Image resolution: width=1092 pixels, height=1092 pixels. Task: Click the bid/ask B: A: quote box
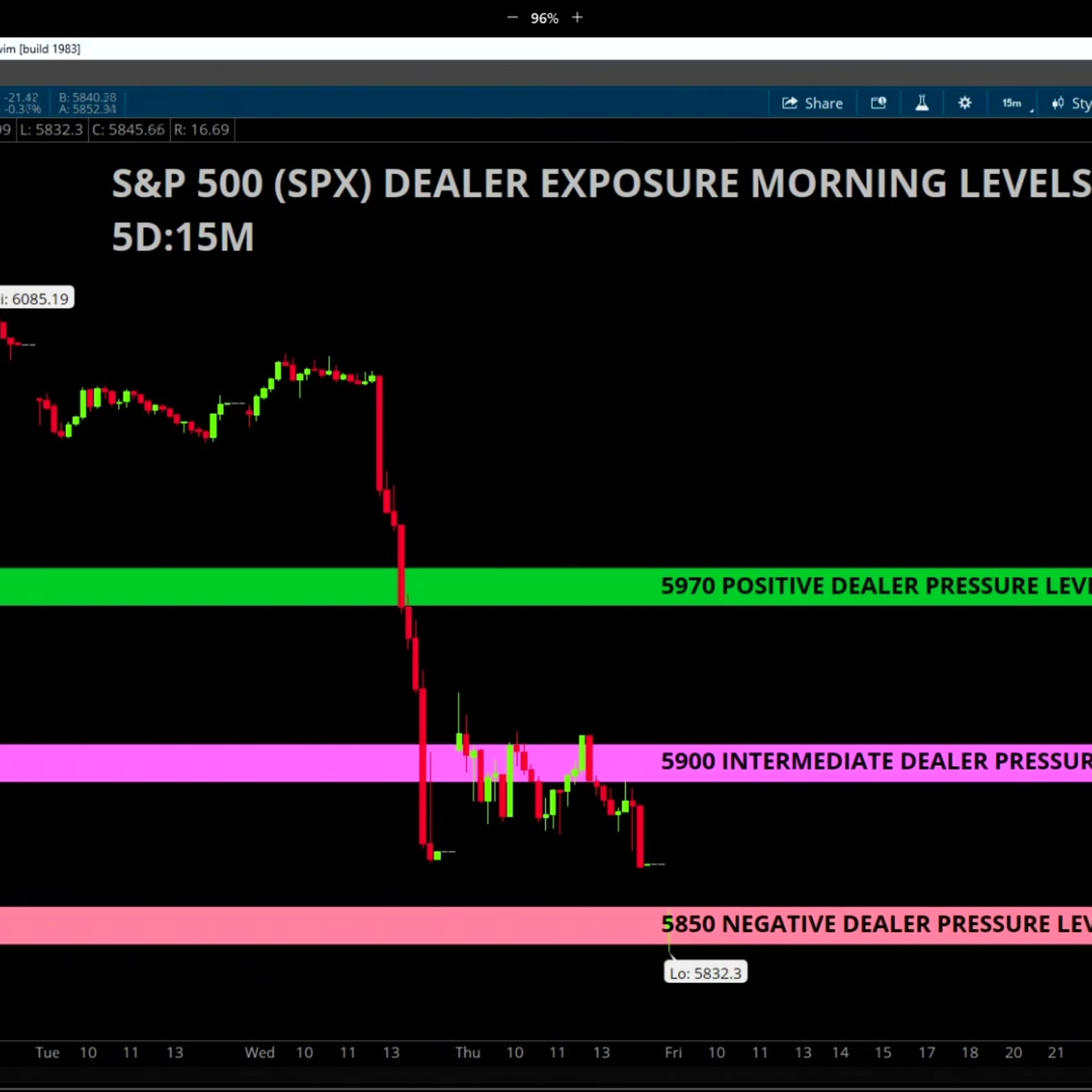click(x=87, y=103)
